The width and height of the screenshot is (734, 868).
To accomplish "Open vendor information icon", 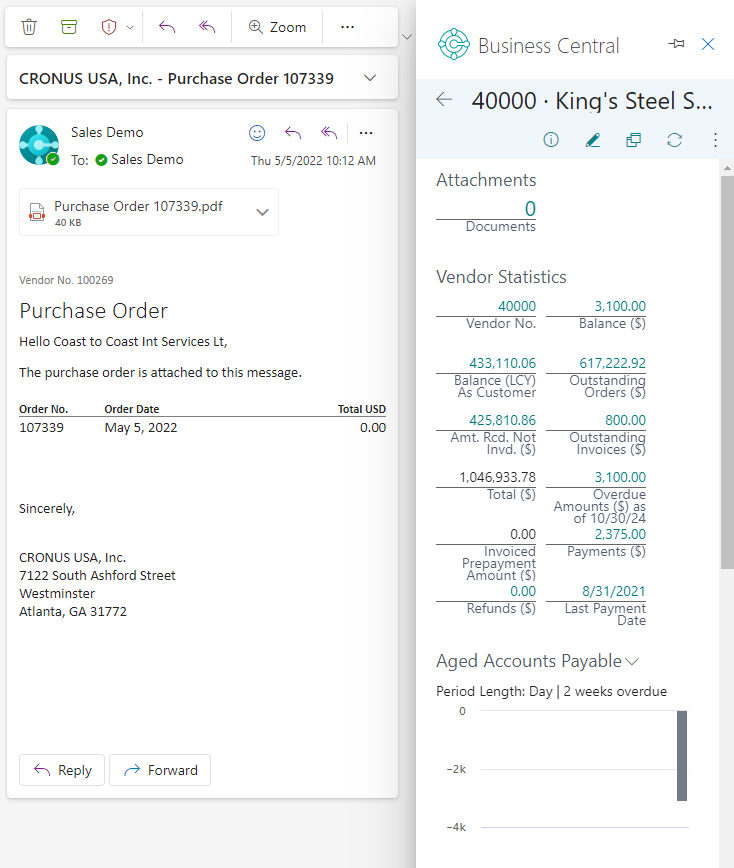I will (551, 140).
